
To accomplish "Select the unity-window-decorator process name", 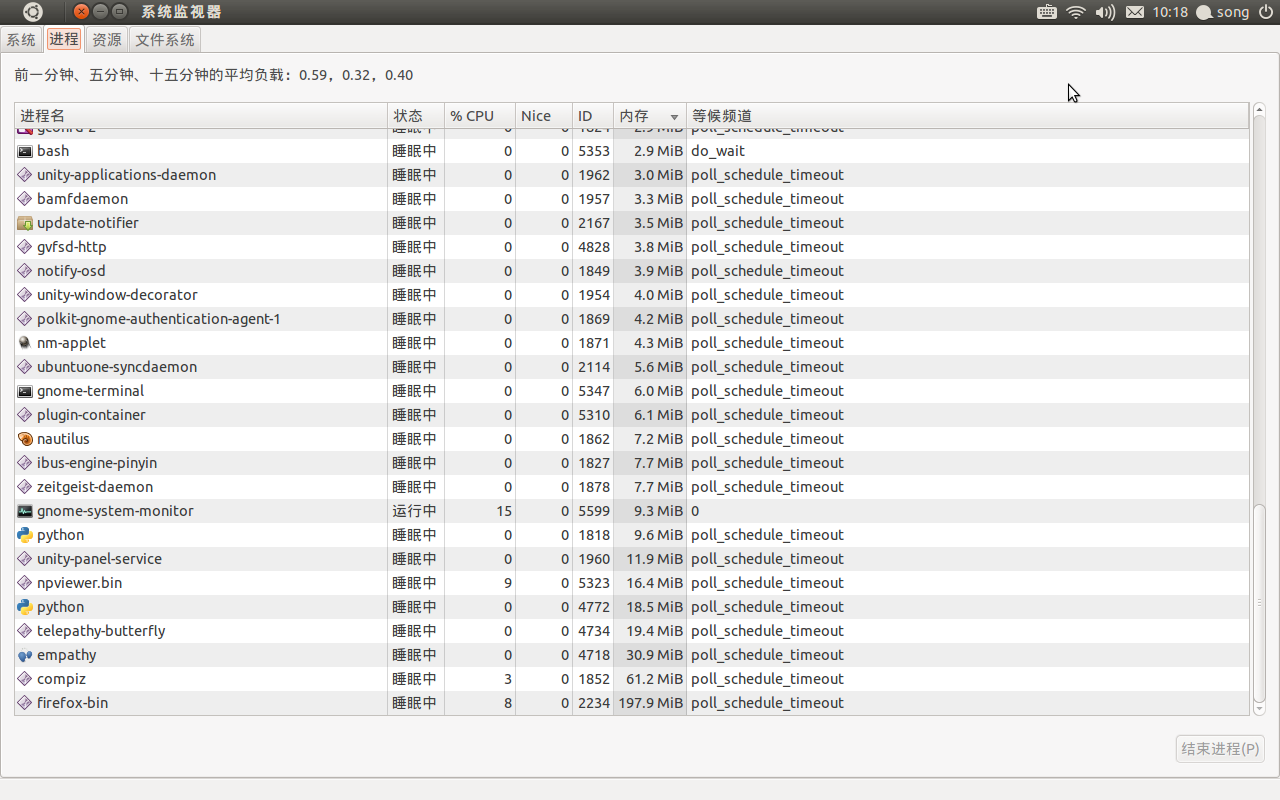I will [117, 295].
